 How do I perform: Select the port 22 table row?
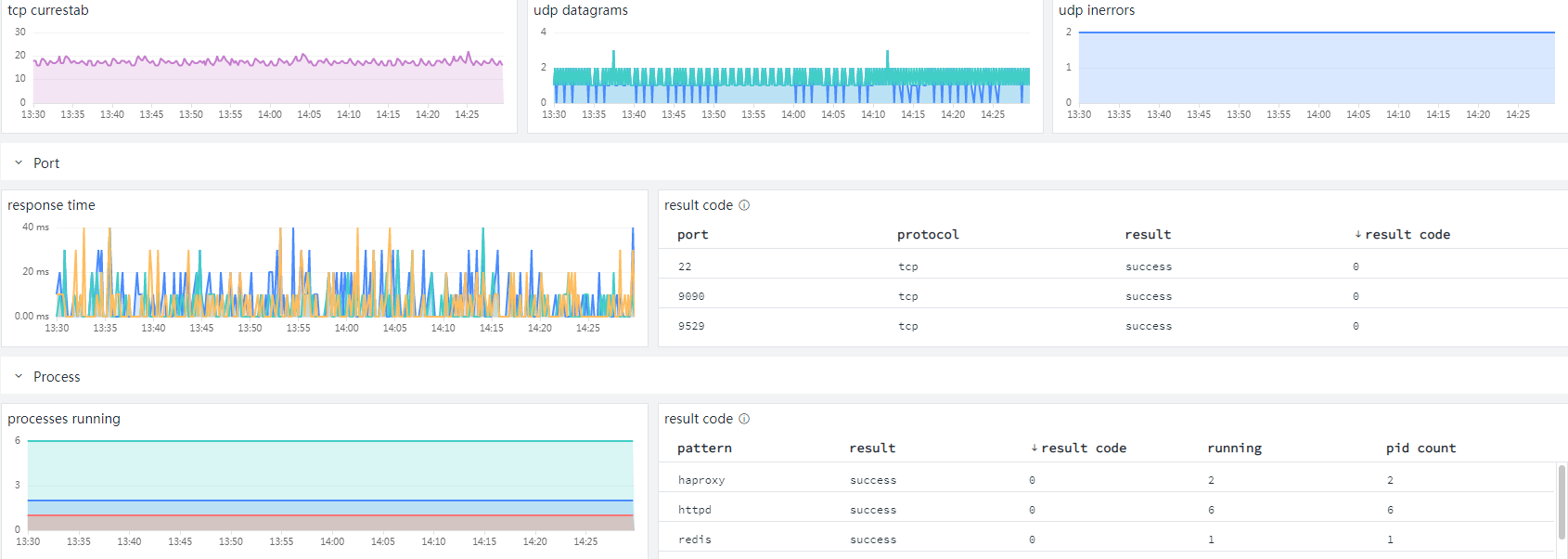(1113, 266)
